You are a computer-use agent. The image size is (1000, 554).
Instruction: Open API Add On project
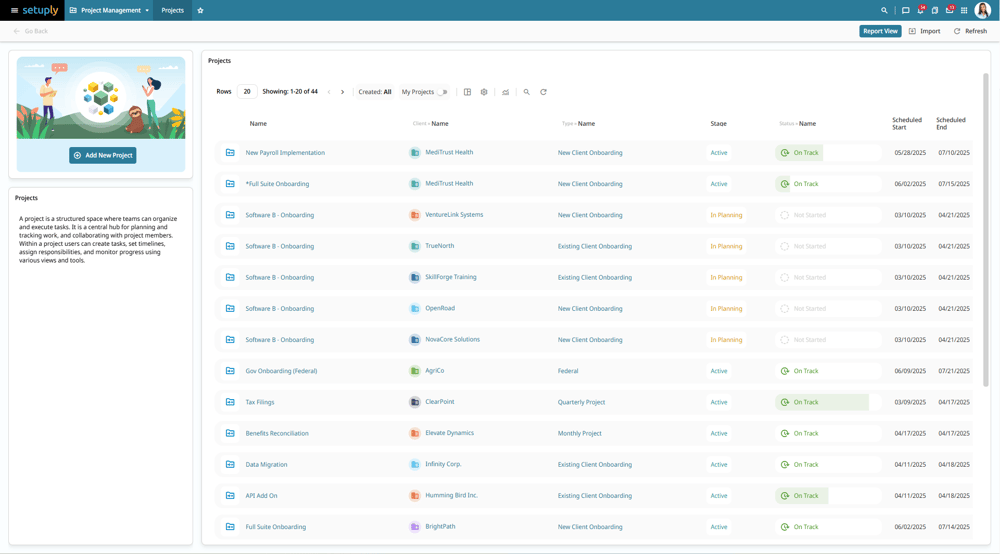pyautogui.click(x=261, y=496)
